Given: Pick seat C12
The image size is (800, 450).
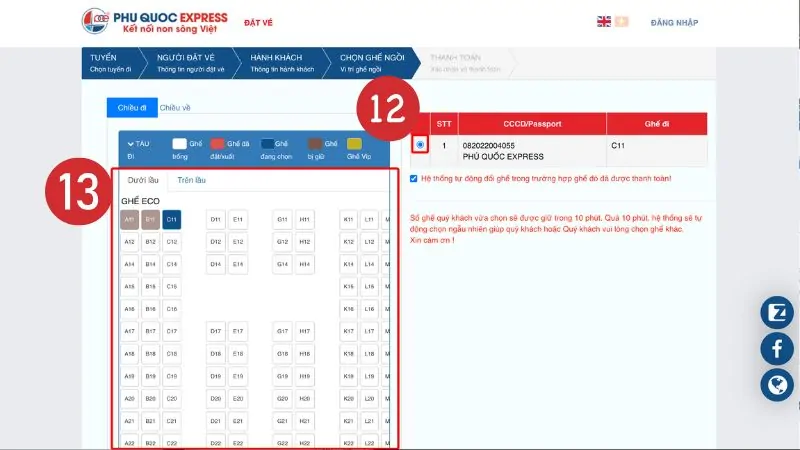Looking at the screenshot, I should tap(171, 242).
